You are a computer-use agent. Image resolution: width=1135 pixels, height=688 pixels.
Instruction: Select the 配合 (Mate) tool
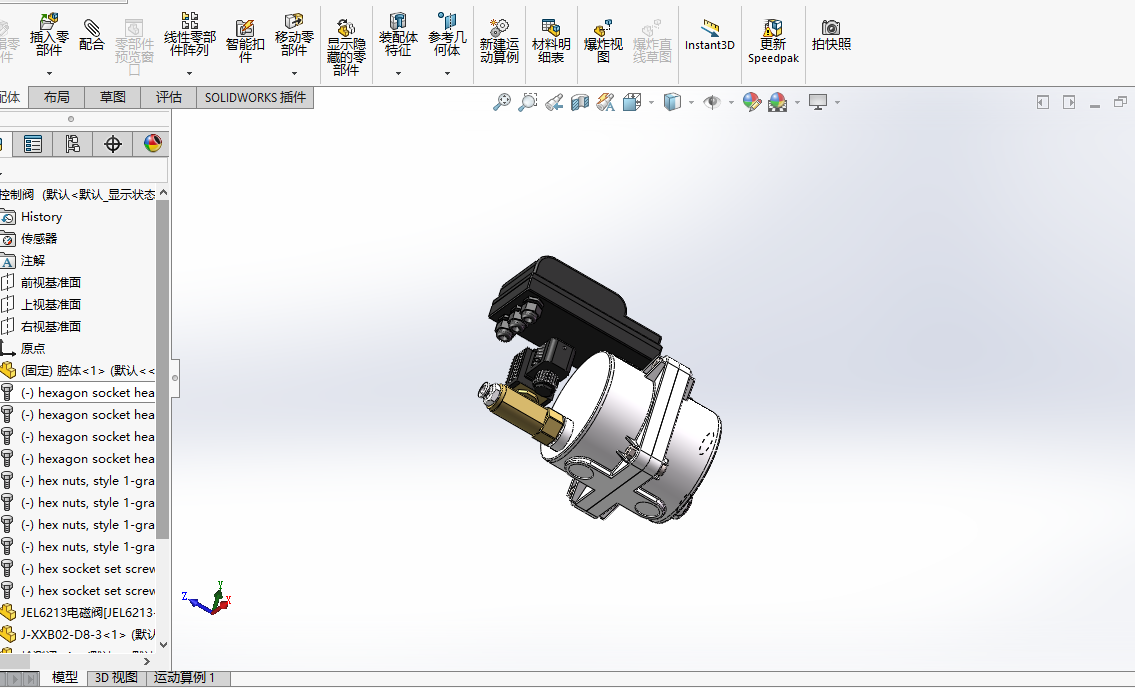point(91,34)
